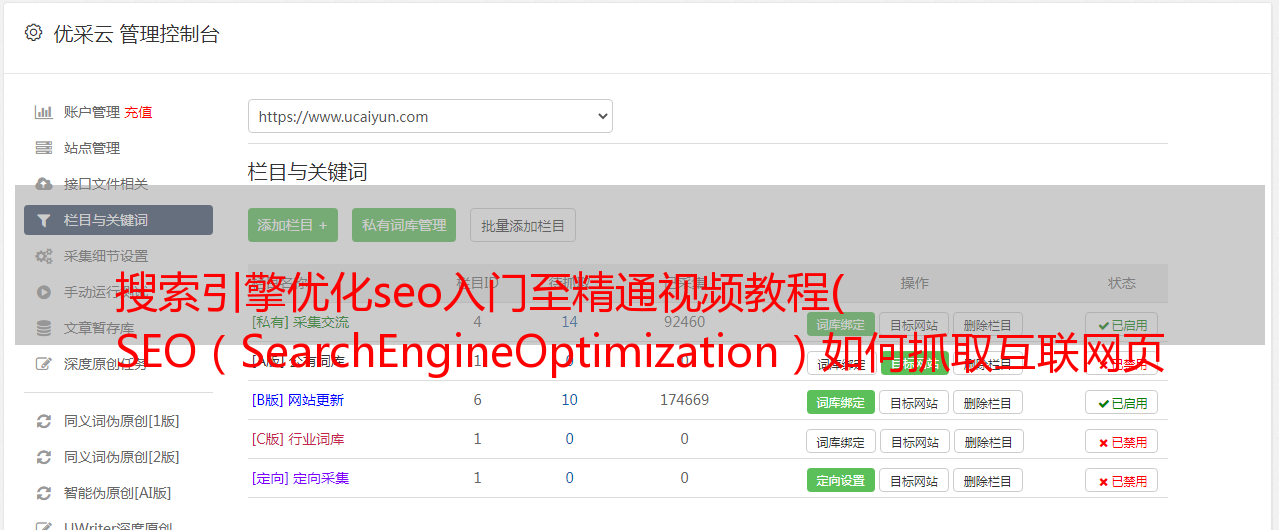Open the https://www.ucaiyun.com site dropdown
This screenshot has width=1279, height=530.
tap(430, 116)
